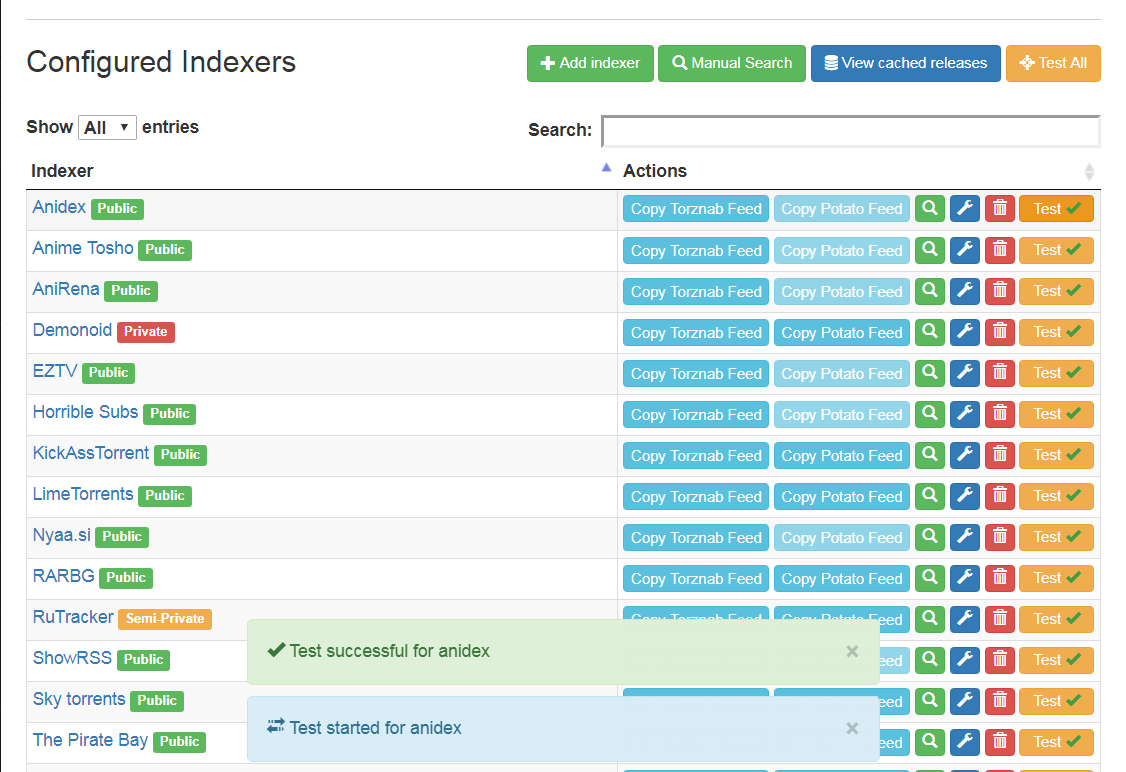Open the Demonoid indexer link
The width and height of the screenshot is (1126, 772).
coord(72,330)
